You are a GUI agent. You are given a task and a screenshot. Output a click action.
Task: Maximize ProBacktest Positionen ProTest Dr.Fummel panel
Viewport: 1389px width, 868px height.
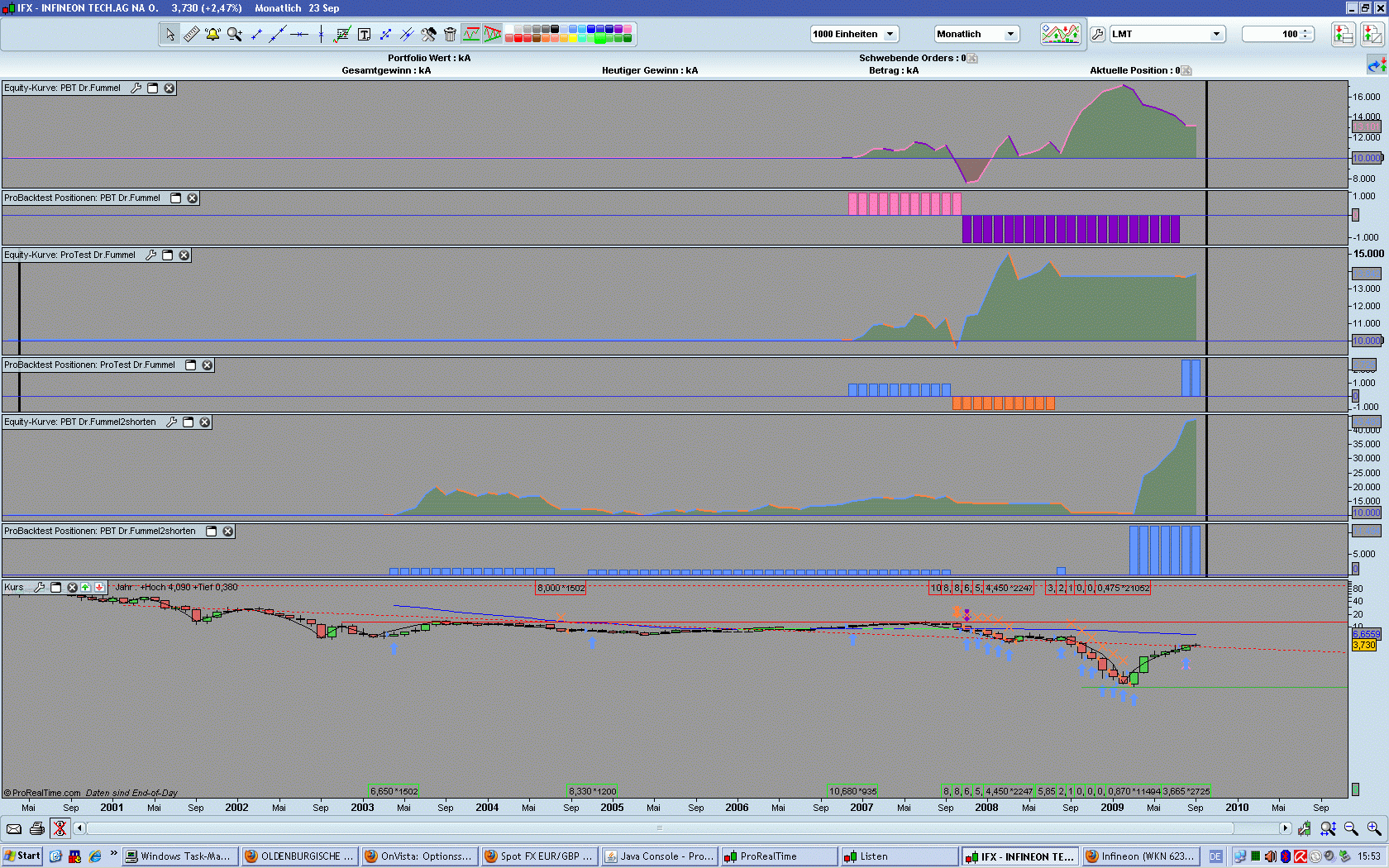tap(191, 365)
